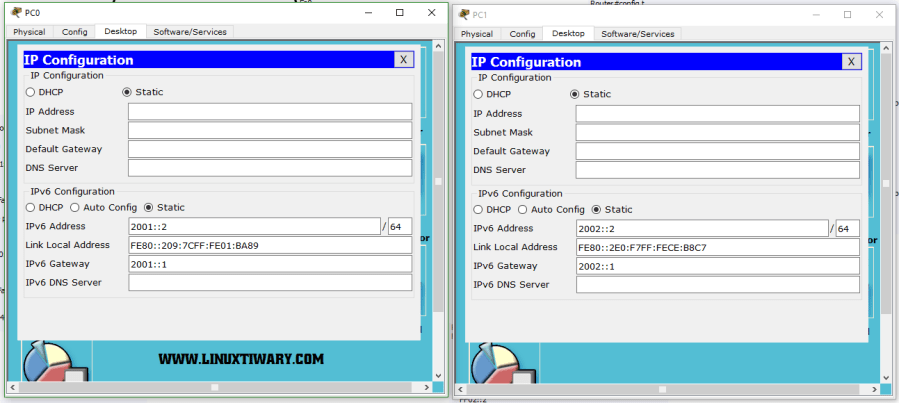Select DHCP radio under IP Configuration in PC1

pos(478,94)
